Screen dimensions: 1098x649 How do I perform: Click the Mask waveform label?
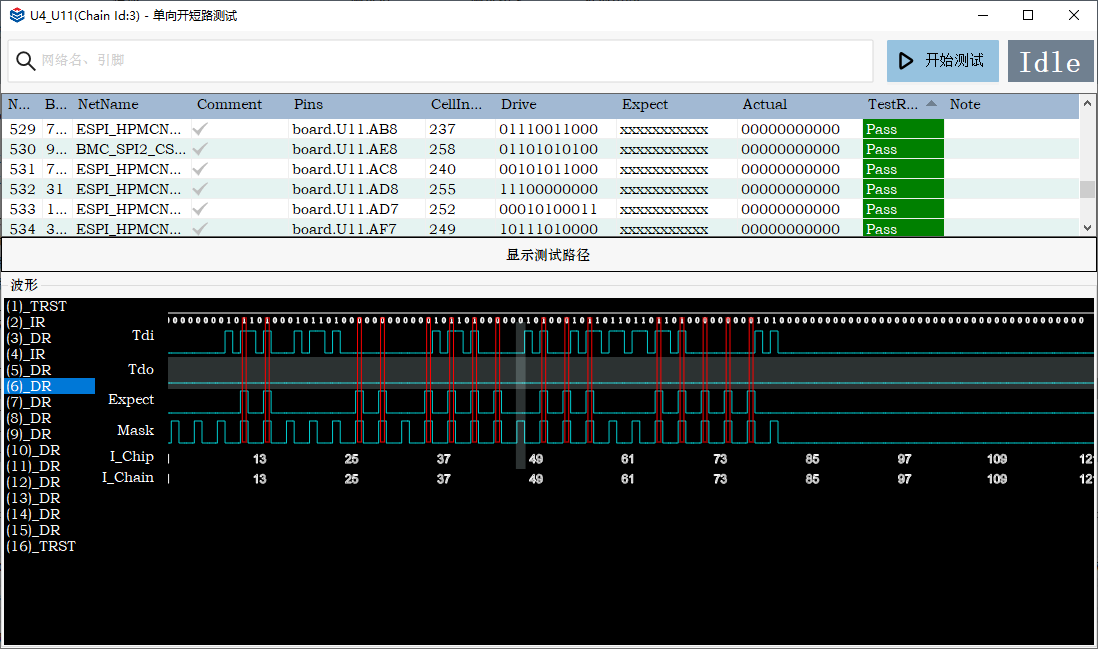135,431
